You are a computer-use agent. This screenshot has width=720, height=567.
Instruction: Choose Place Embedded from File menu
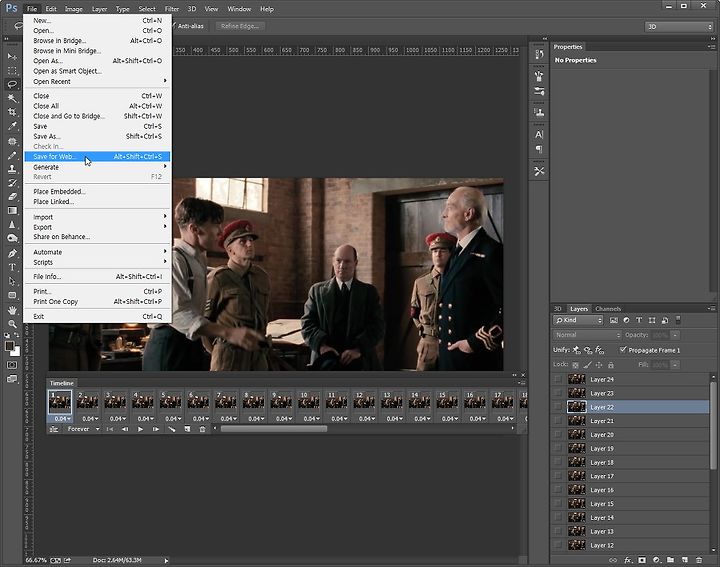click(x=97, y=191)
